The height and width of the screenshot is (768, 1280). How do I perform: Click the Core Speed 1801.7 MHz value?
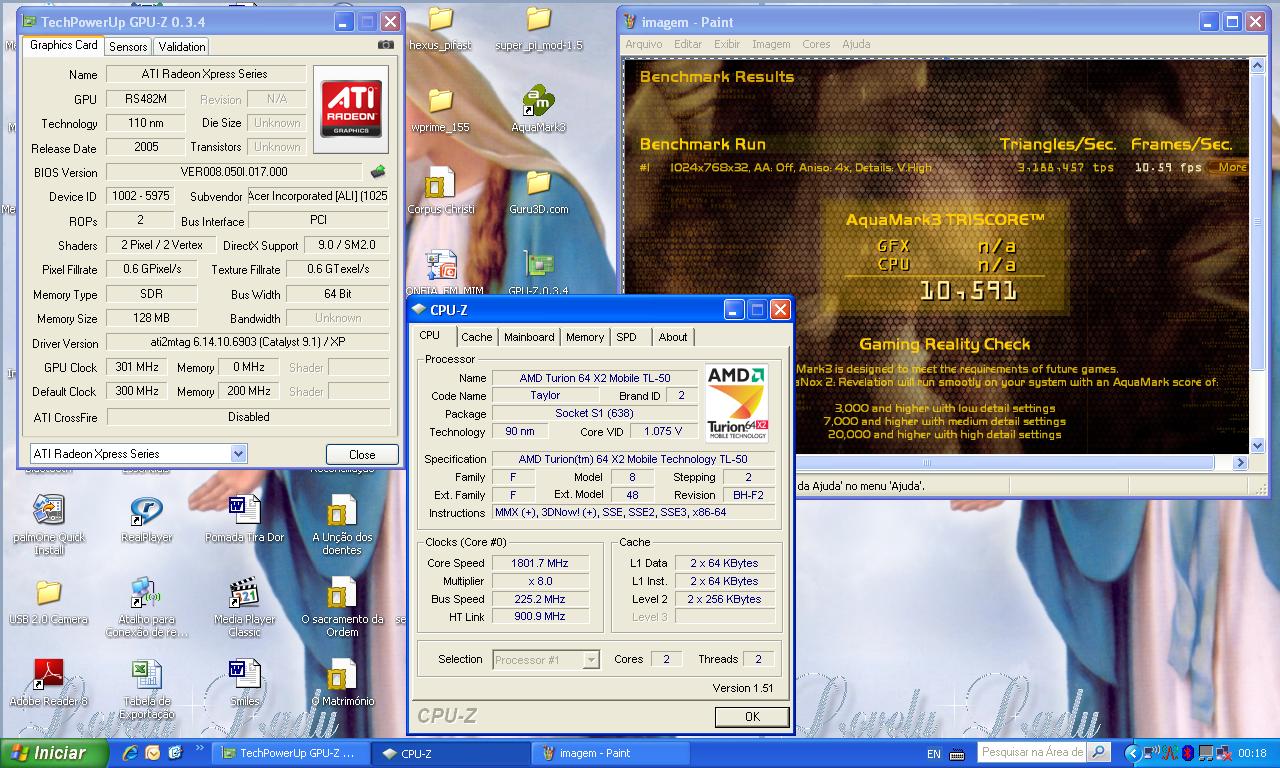pyautogui.click(x=539, y=563)
